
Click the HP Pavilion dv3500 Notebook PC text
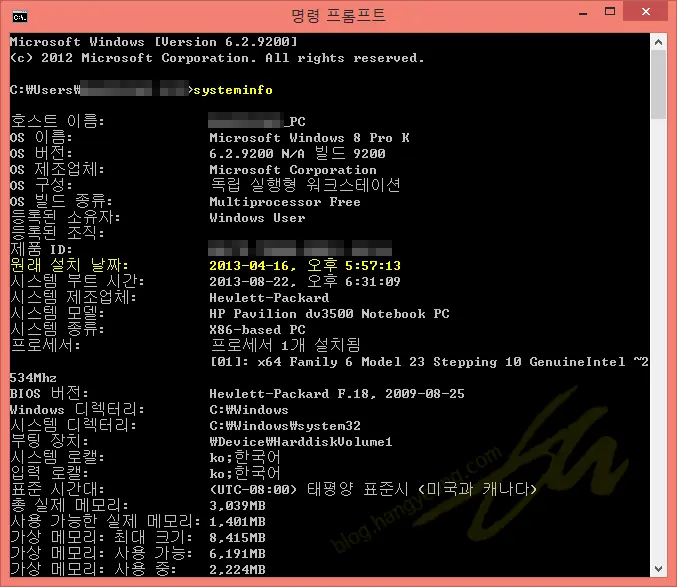click(329, 314)
